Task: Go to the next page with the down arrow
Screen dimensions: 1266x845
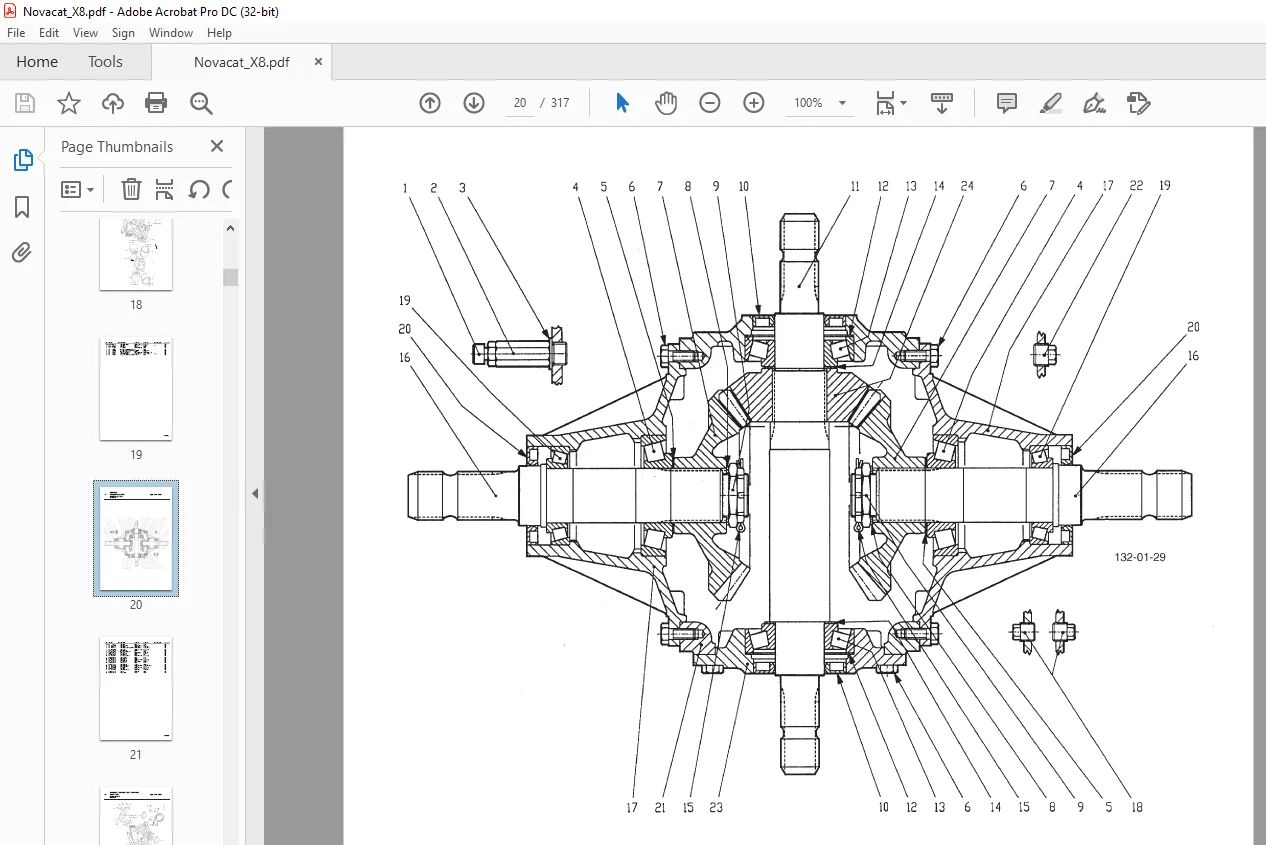Action: 474,103
